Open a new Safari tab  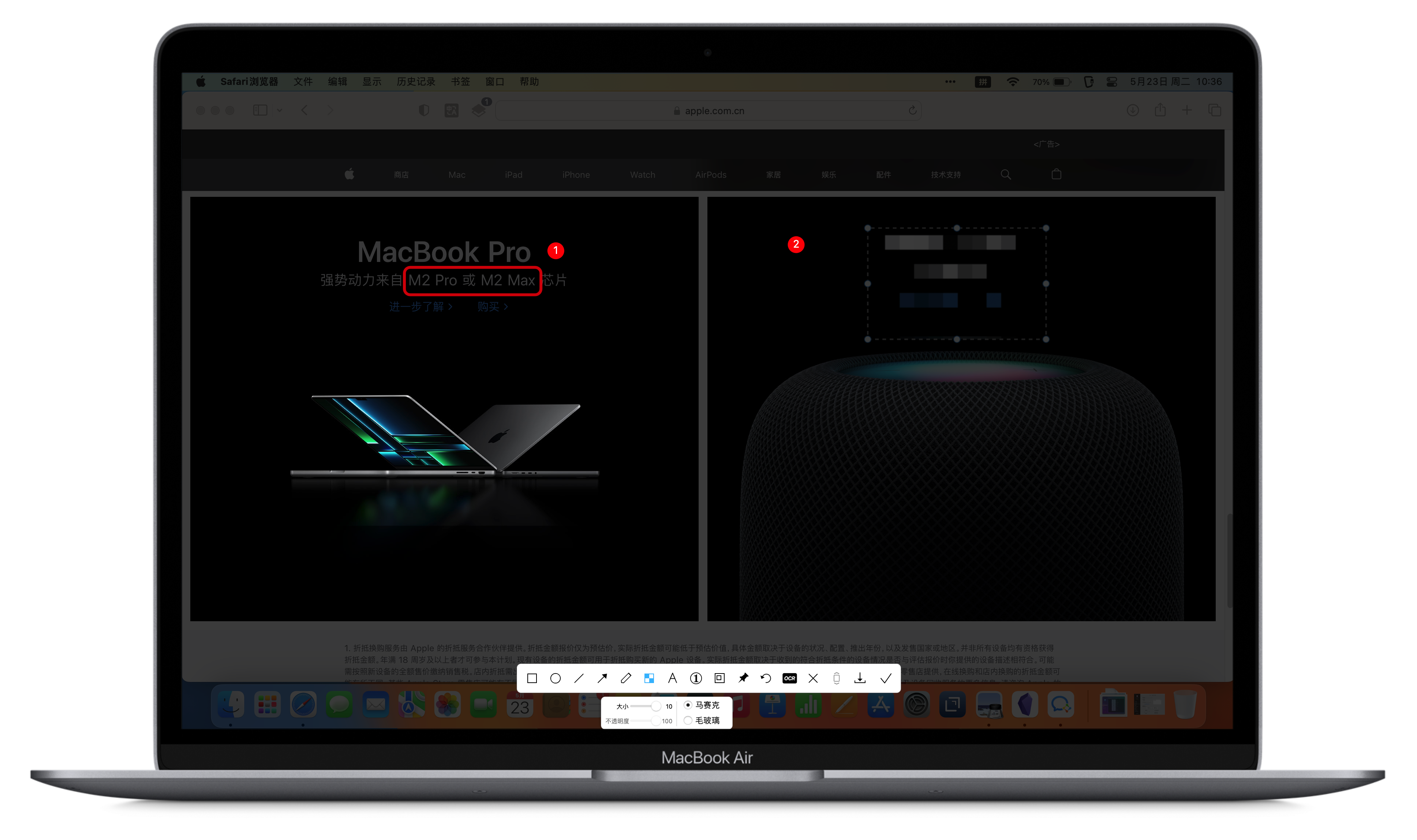point(1187,110)
